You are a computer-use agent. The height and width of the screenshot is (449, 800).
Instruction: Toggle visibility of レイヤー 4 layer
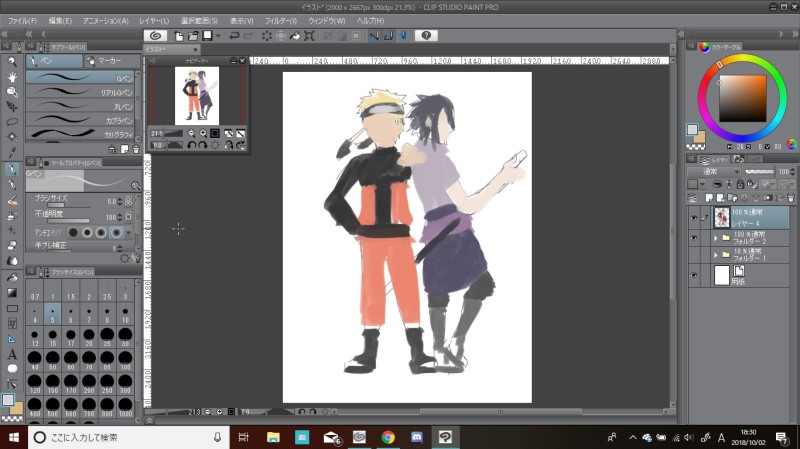coord(694,218)
